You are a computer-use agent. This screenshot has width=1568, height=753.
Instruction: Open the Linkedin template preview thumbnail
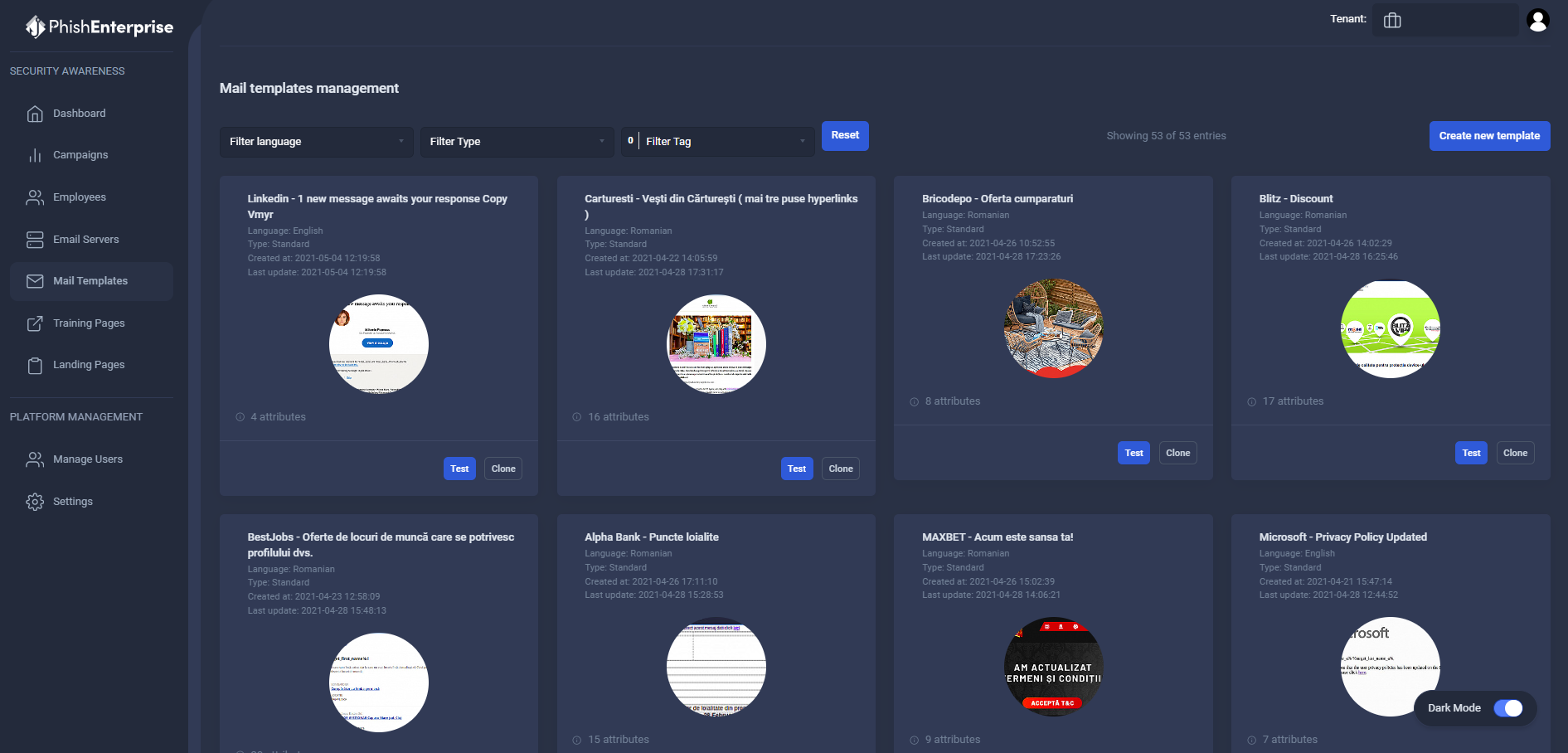379,344
